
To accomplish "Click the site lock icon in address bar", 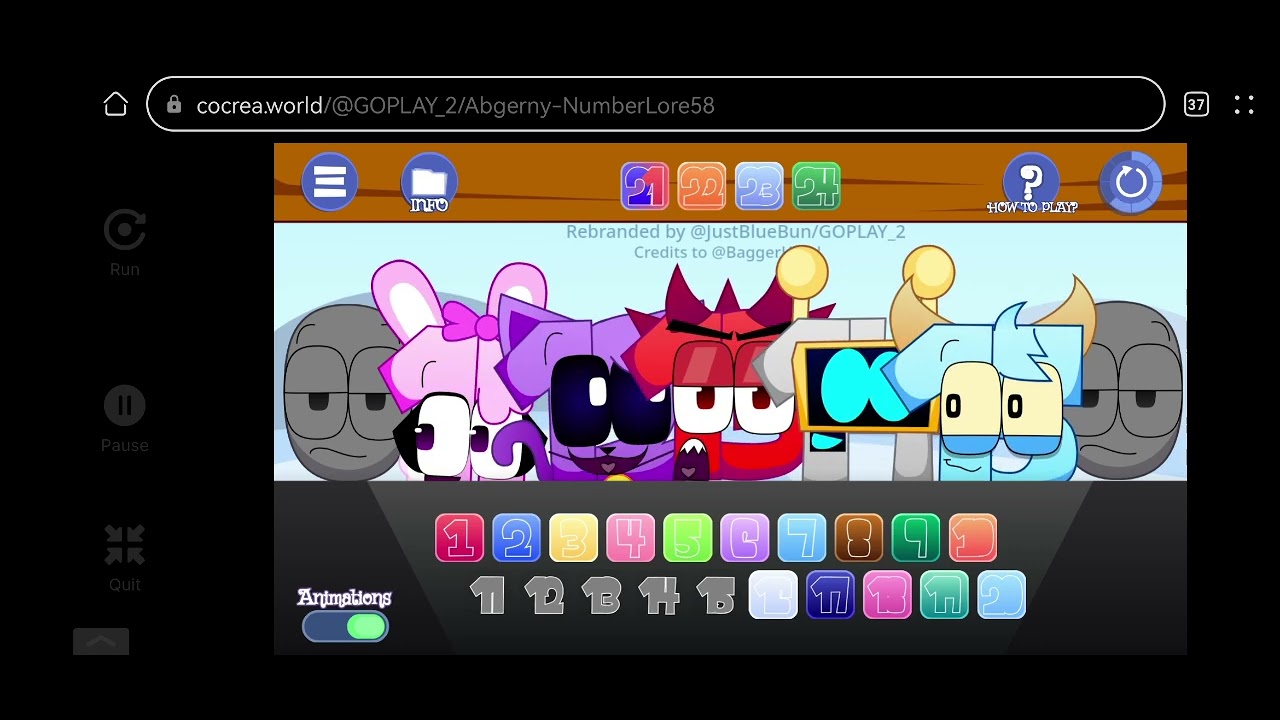I will pos(174,105).
